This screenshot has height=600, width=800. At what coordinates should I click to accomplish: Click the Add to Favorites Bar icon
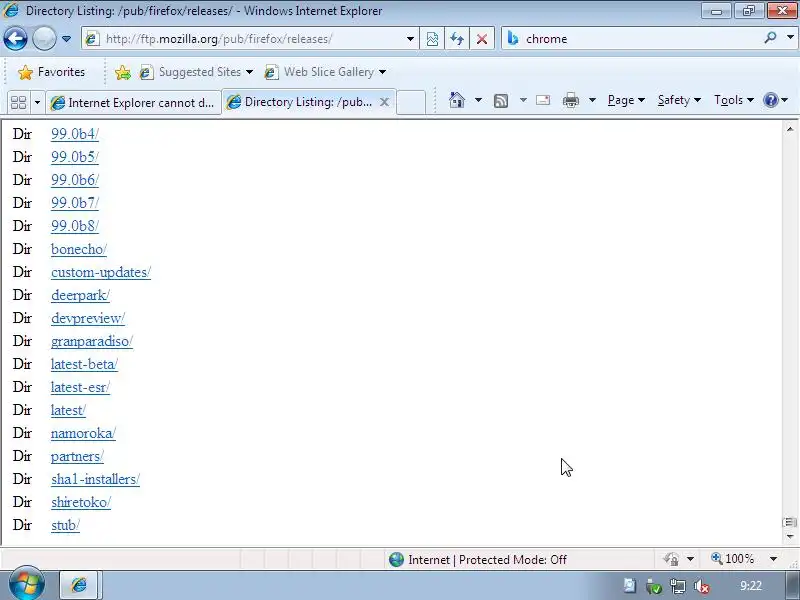pyautogui.click(x=122, y=72)
